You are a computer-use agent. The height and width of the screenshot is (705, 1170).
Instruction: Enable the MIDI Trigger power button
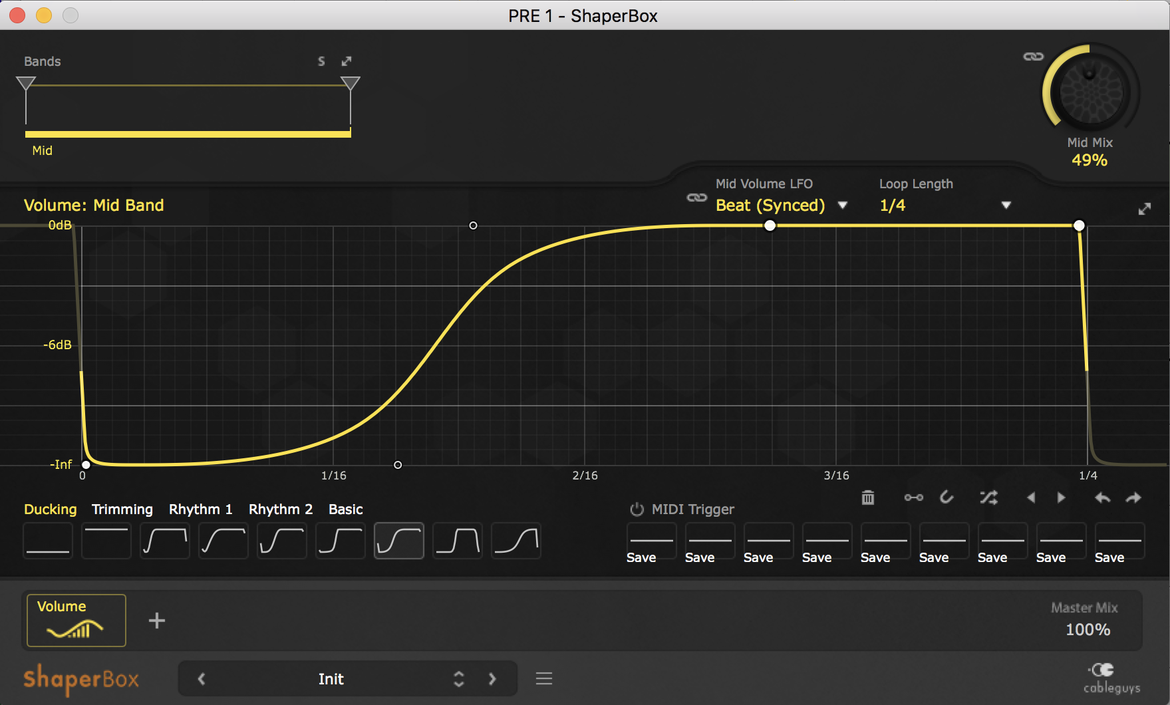point(636,510)
